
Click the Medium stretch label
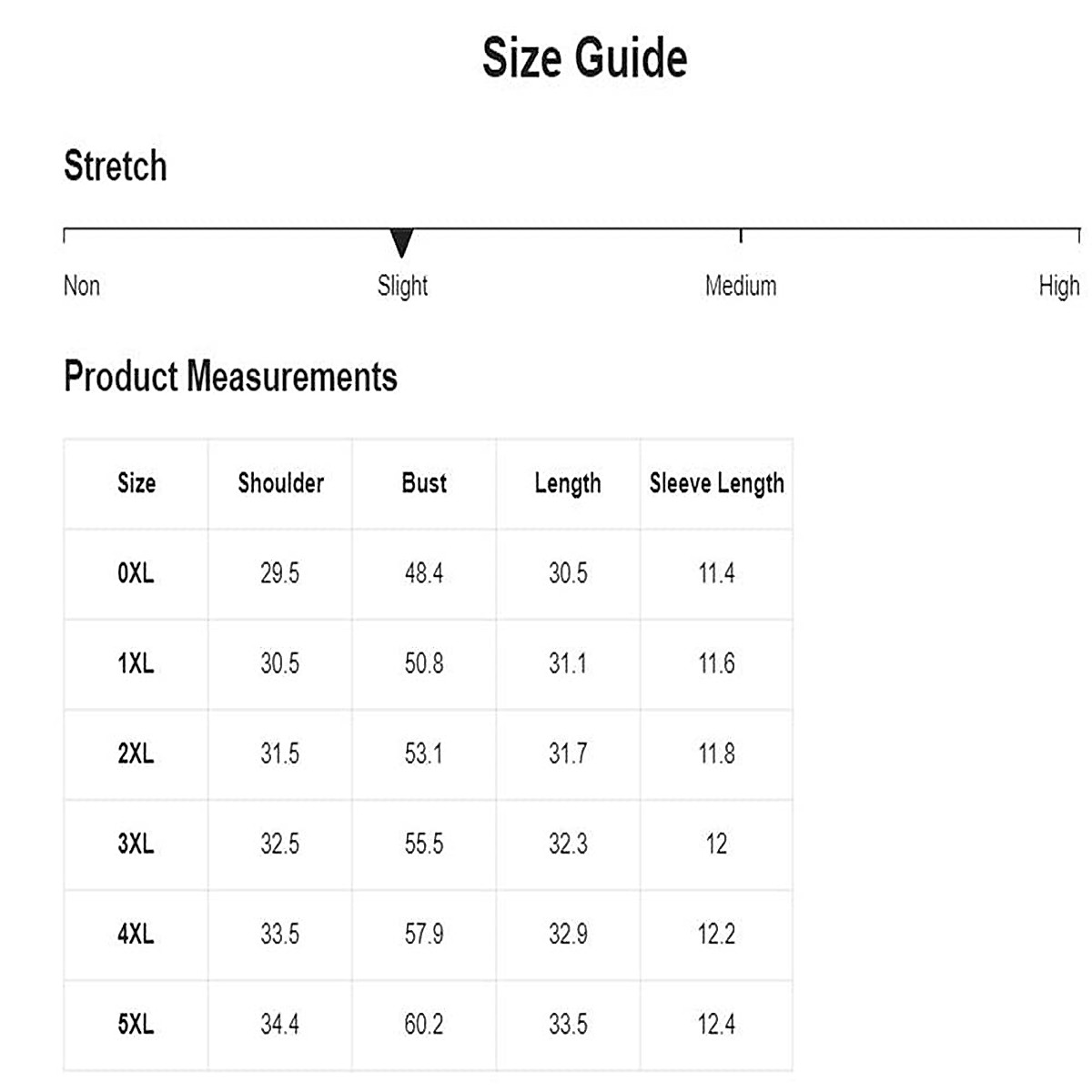click(x=741, y=286)
